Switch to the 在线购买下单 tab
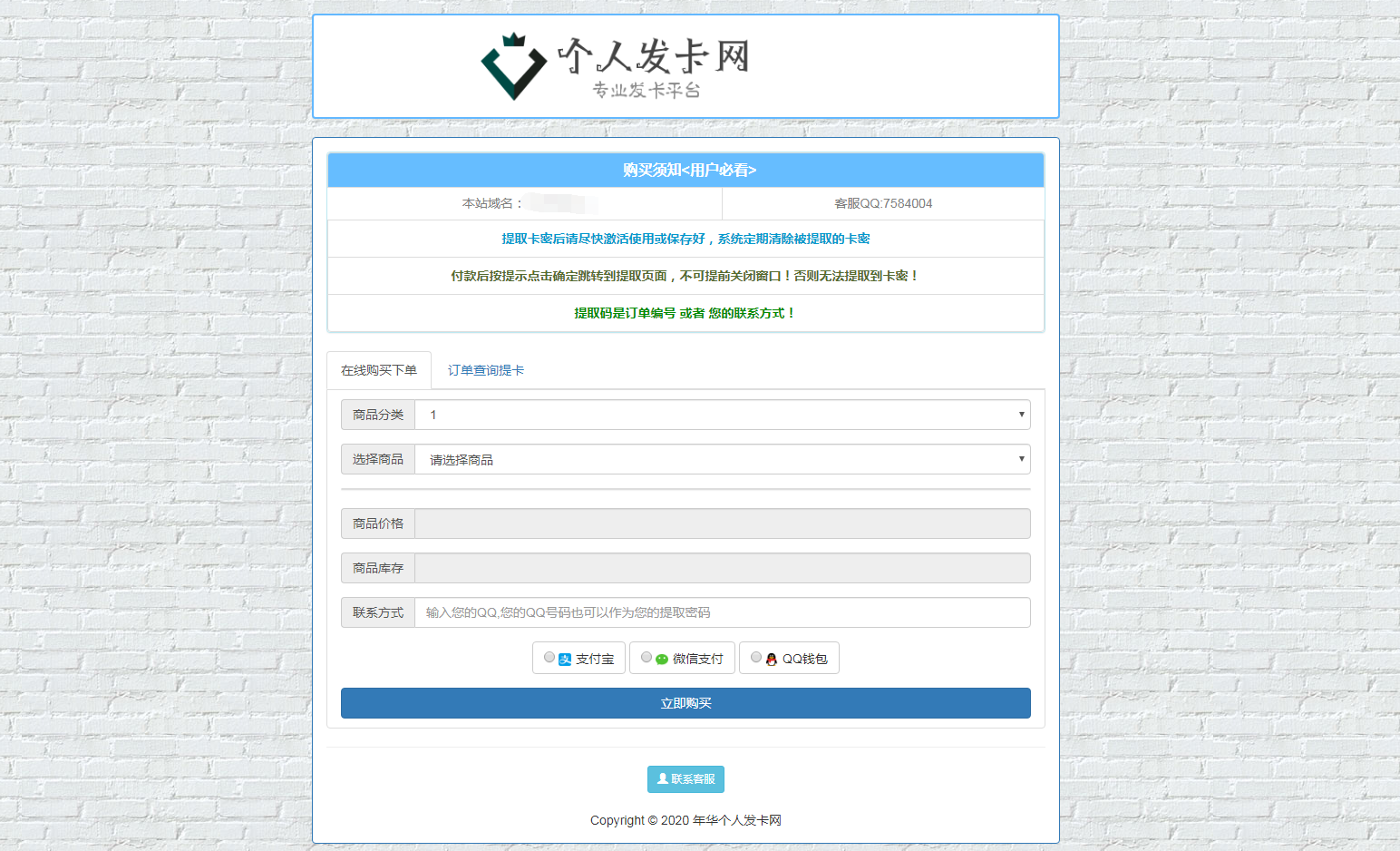Viewport: 1400px width, 851px height. pyautogui.click(x=378, y=369)
